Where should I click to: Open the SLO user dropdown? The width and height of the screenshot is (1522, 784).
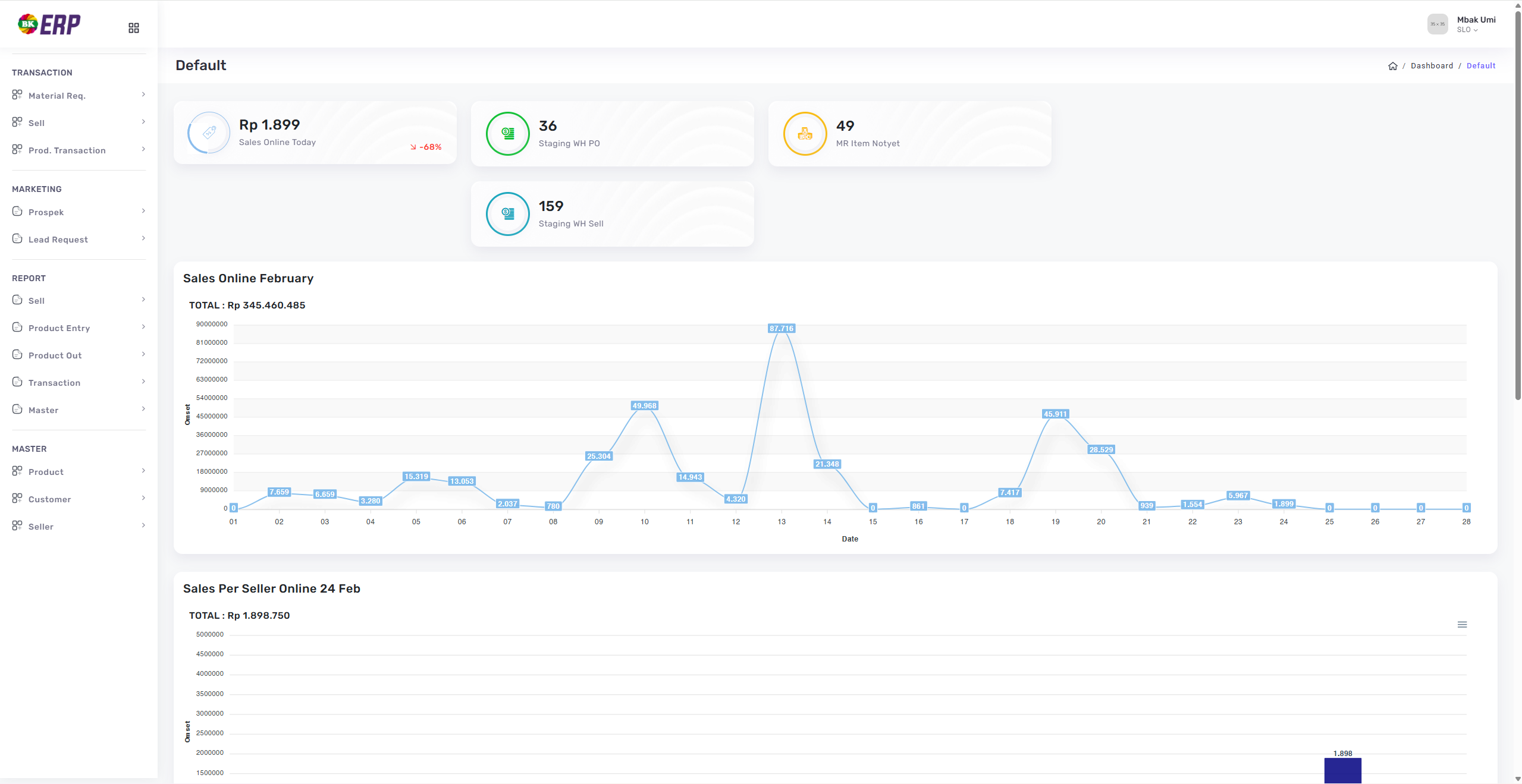[x=1467, y=30]
